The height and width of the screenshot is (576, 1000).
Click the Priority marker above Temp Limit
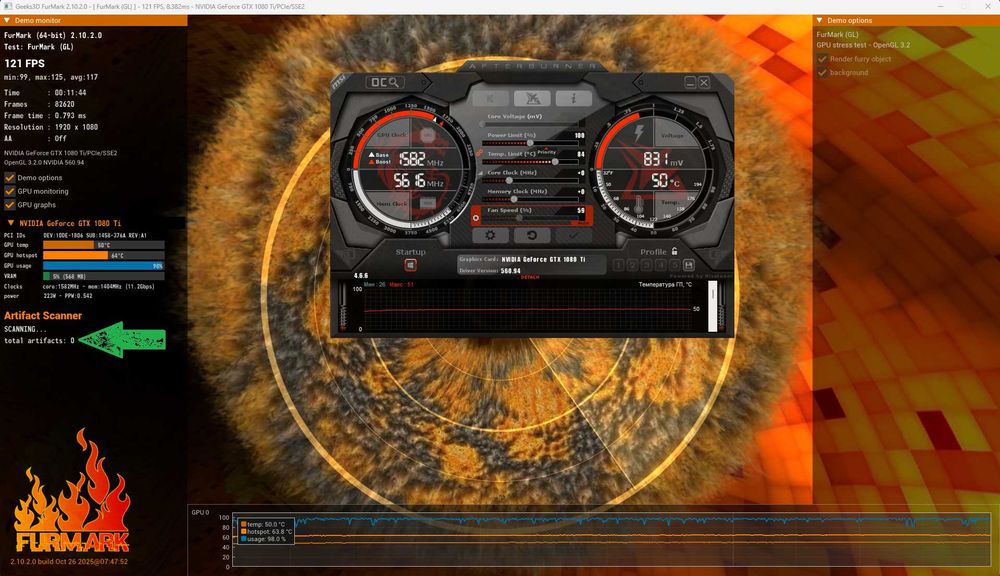(x=547, y=152)
